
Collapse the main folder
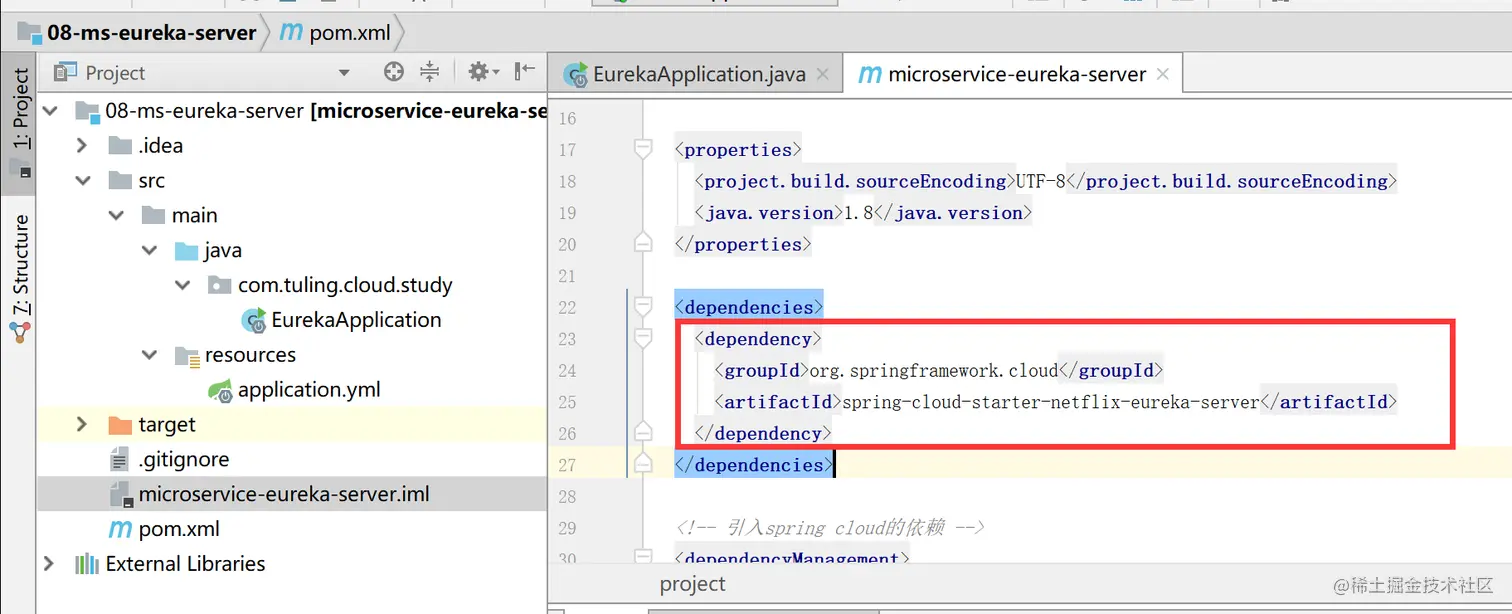point(116,215)
